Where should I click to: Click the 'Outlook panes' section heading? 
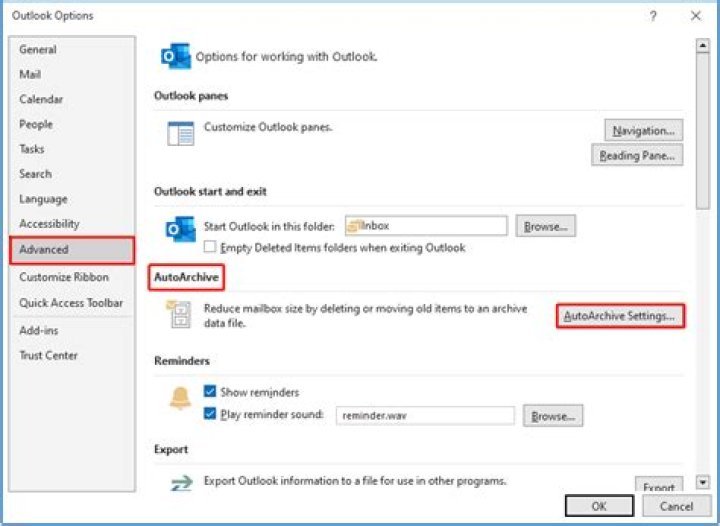click(191, 96)
